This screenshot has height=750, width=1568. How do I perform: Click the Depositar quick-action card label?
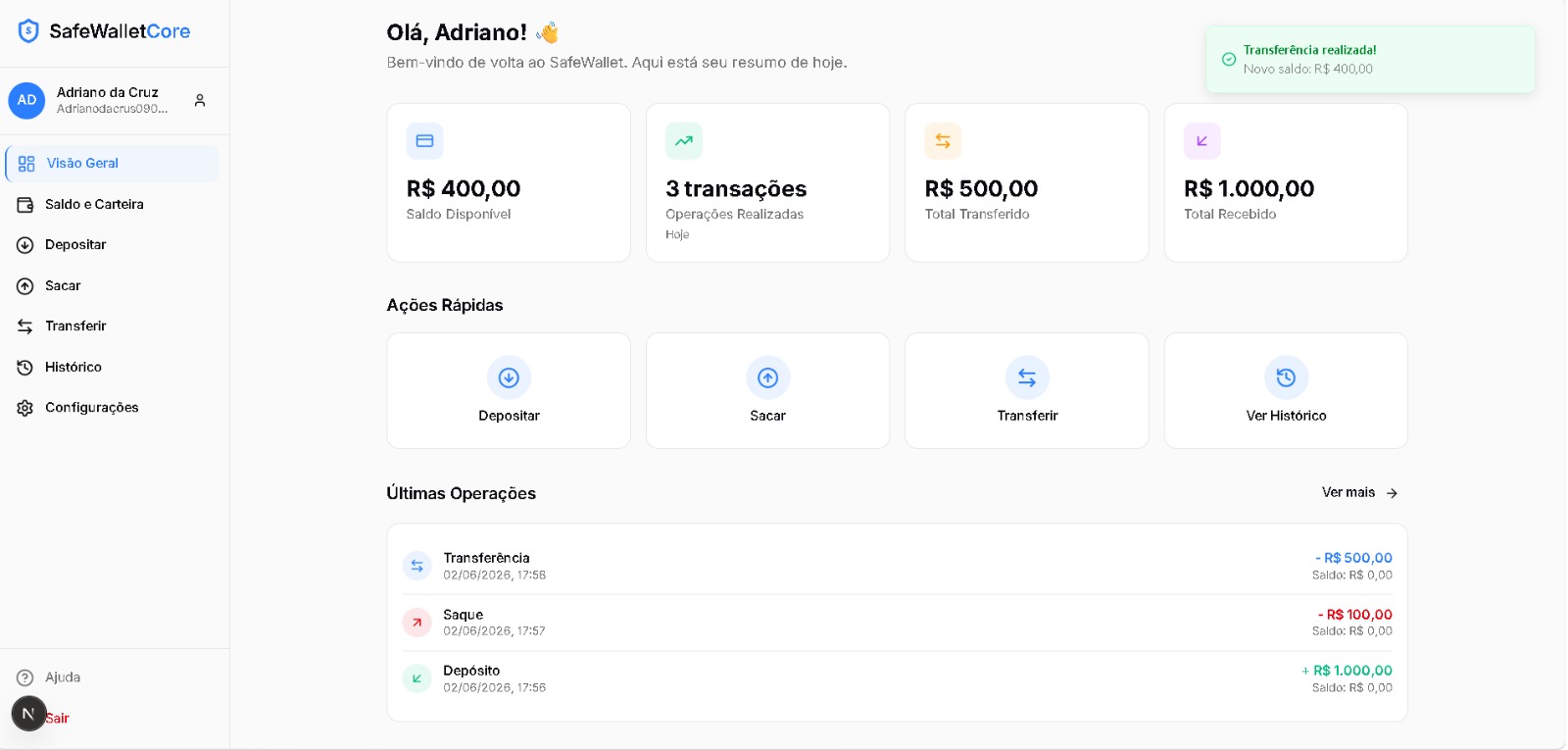[x=509, y=416]
